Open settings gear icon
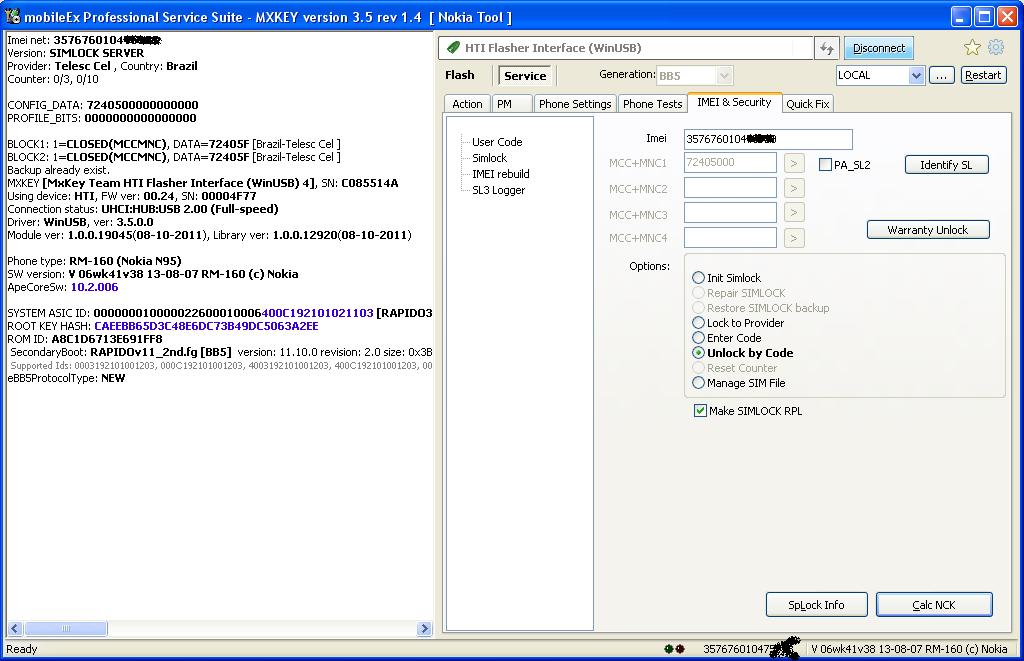This screenshot has width=1024, height=661. 995,47
